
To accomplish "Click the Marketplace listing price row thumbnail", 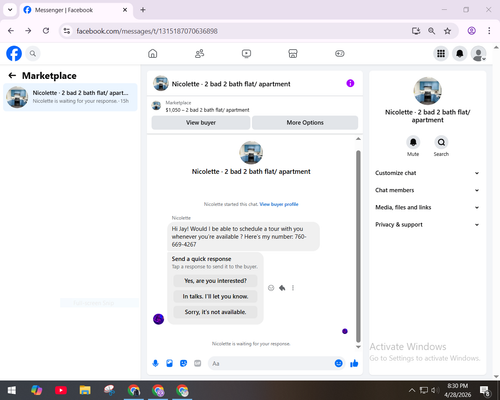I will click(156, 106).
